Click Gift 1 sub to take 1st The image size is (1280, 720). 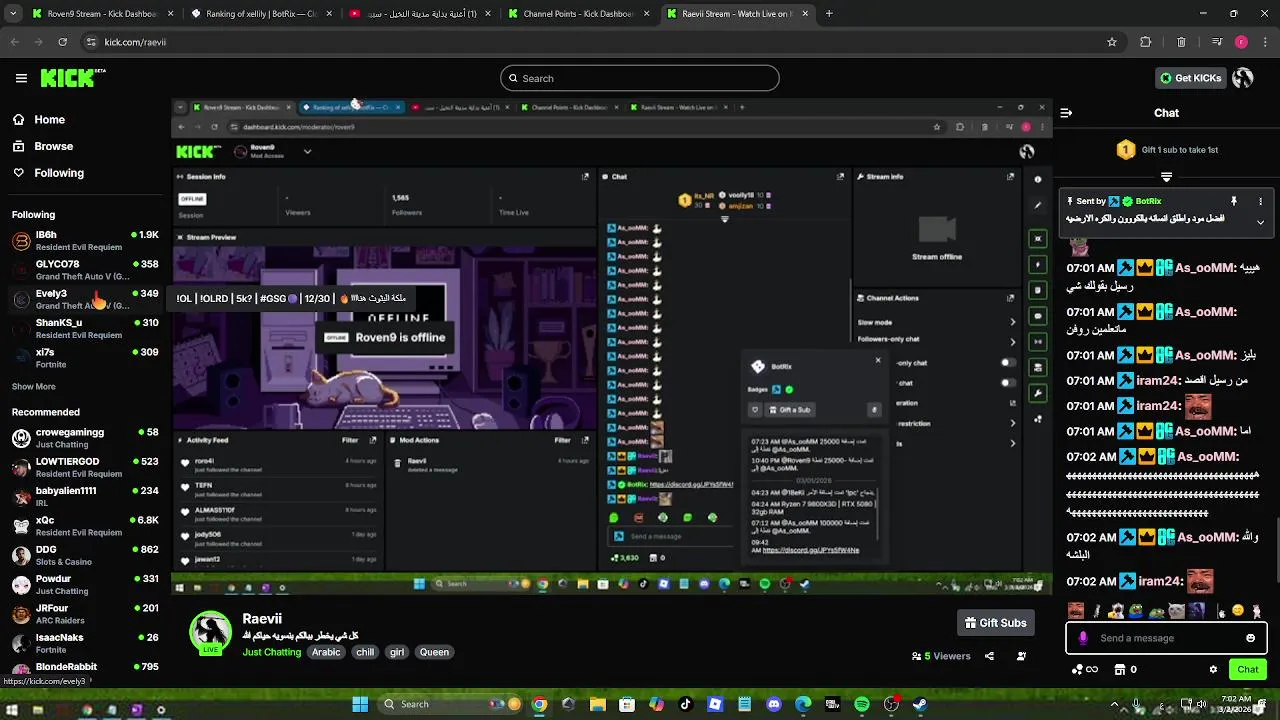[1166, 150]
